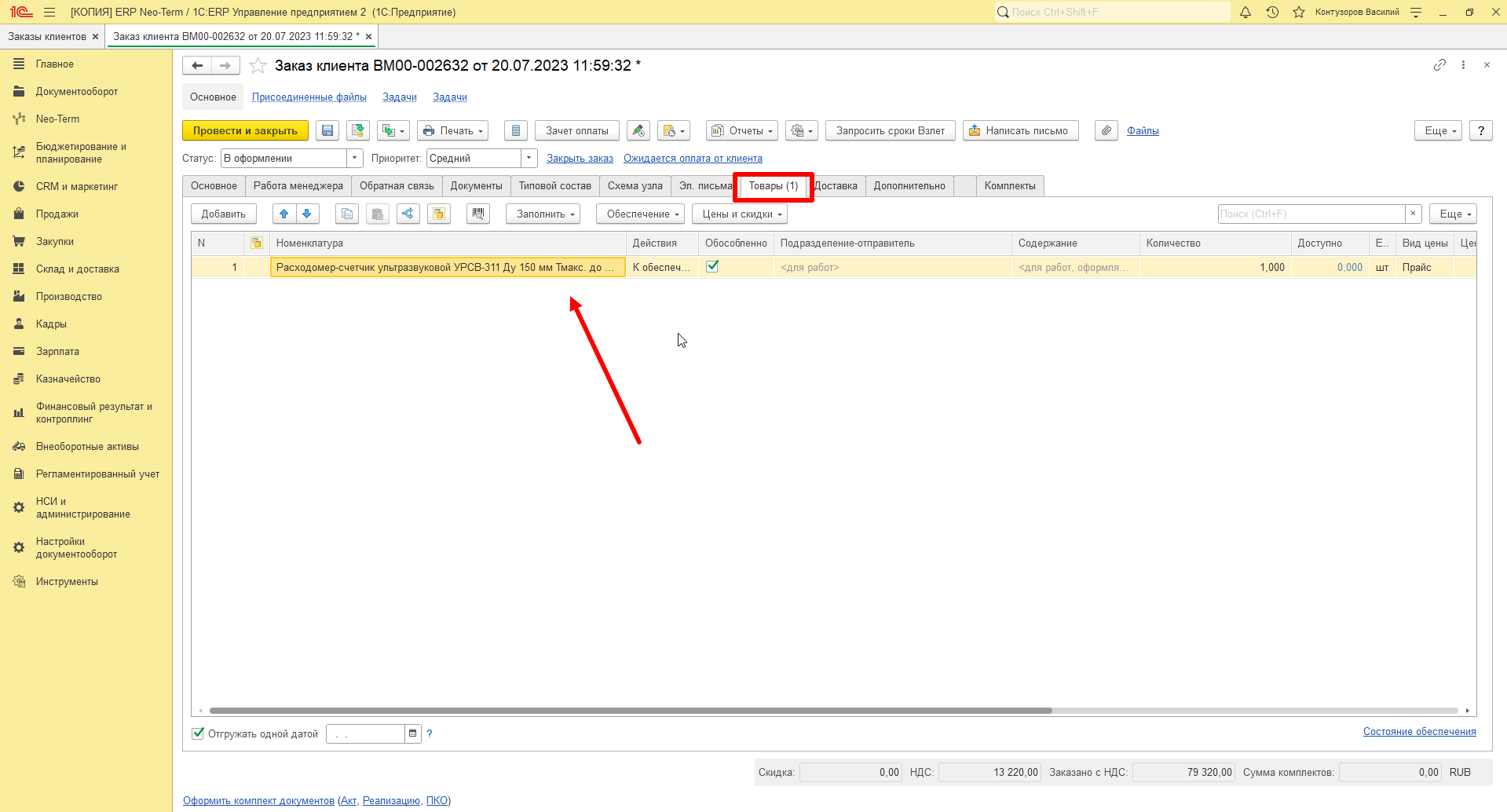Click the table search field (Ctrl+F)

(x=1311, y=214)
